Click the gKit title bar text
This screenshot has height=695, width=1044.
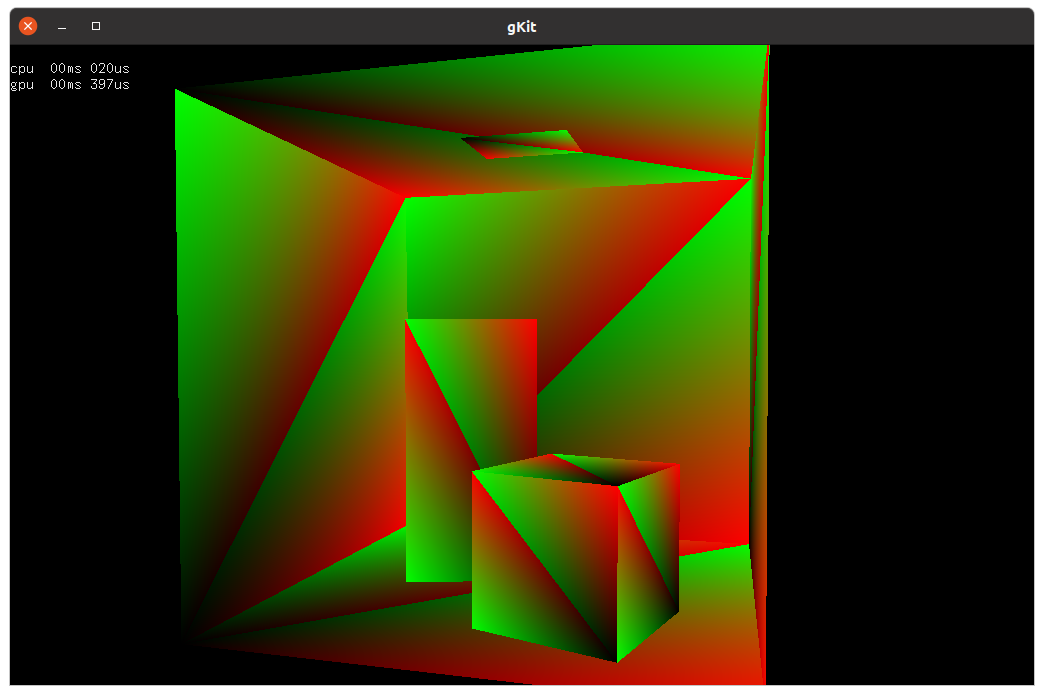521,27
